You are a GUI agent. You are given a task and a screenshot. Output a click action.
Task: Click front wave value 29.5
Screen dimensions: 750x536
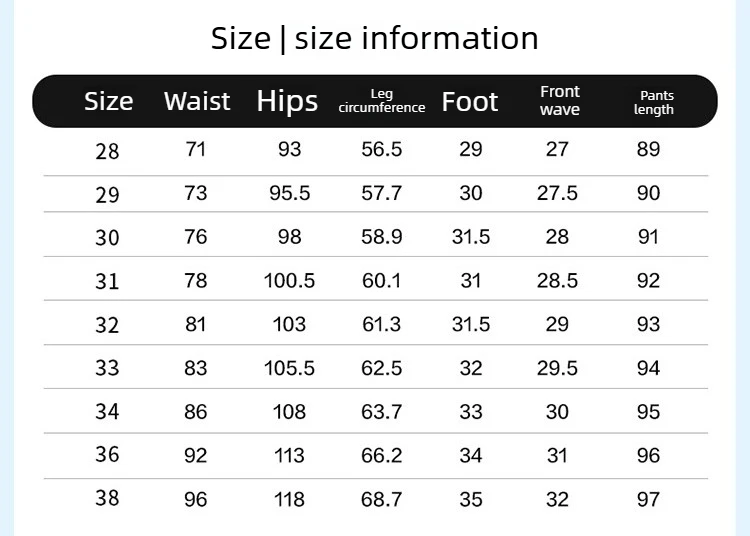coord(557,368)
